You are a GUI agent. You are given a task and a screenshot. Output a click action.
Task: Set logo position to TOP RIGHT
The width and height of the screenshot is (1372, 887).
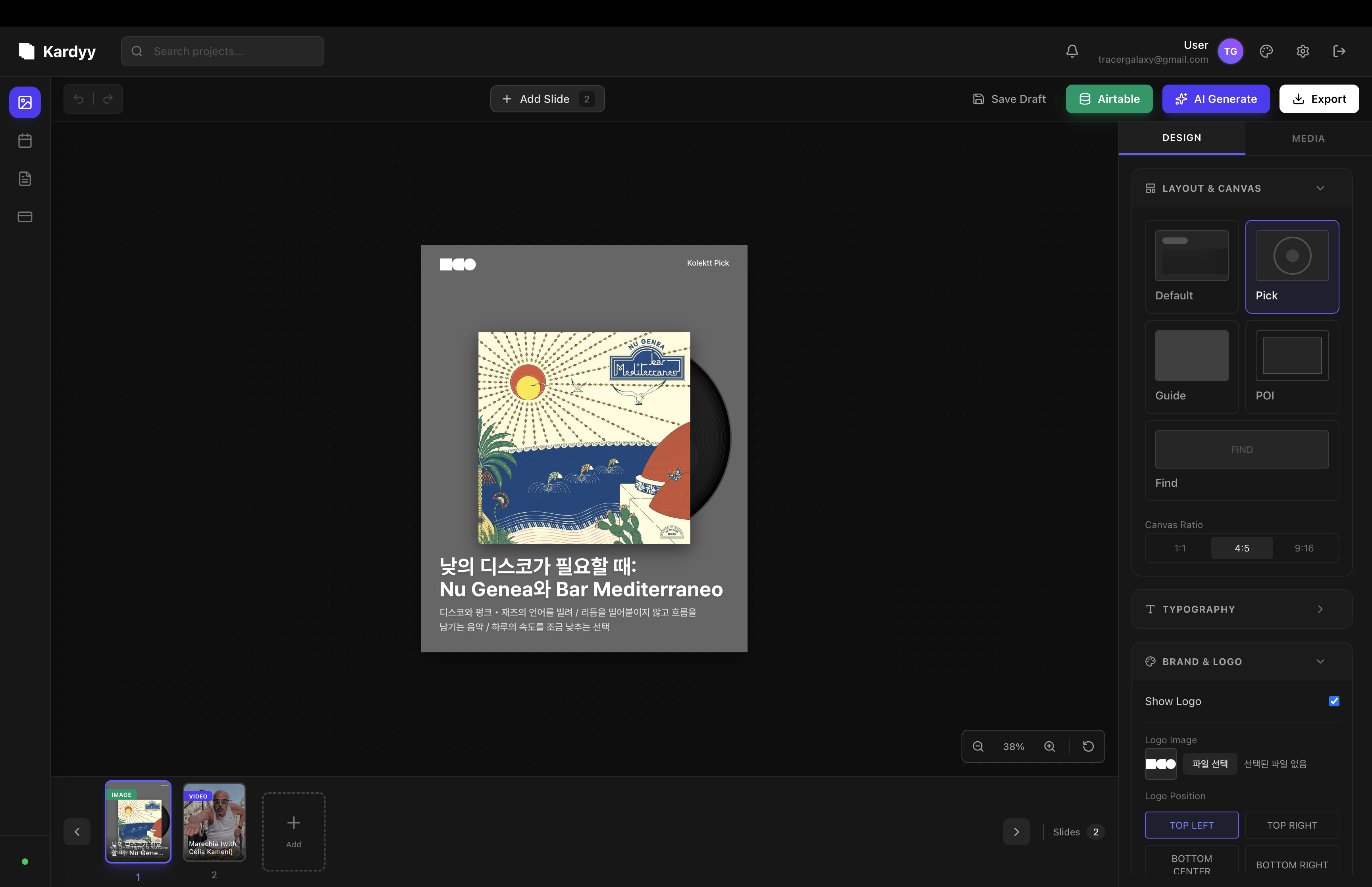[x=1291, y=825]
